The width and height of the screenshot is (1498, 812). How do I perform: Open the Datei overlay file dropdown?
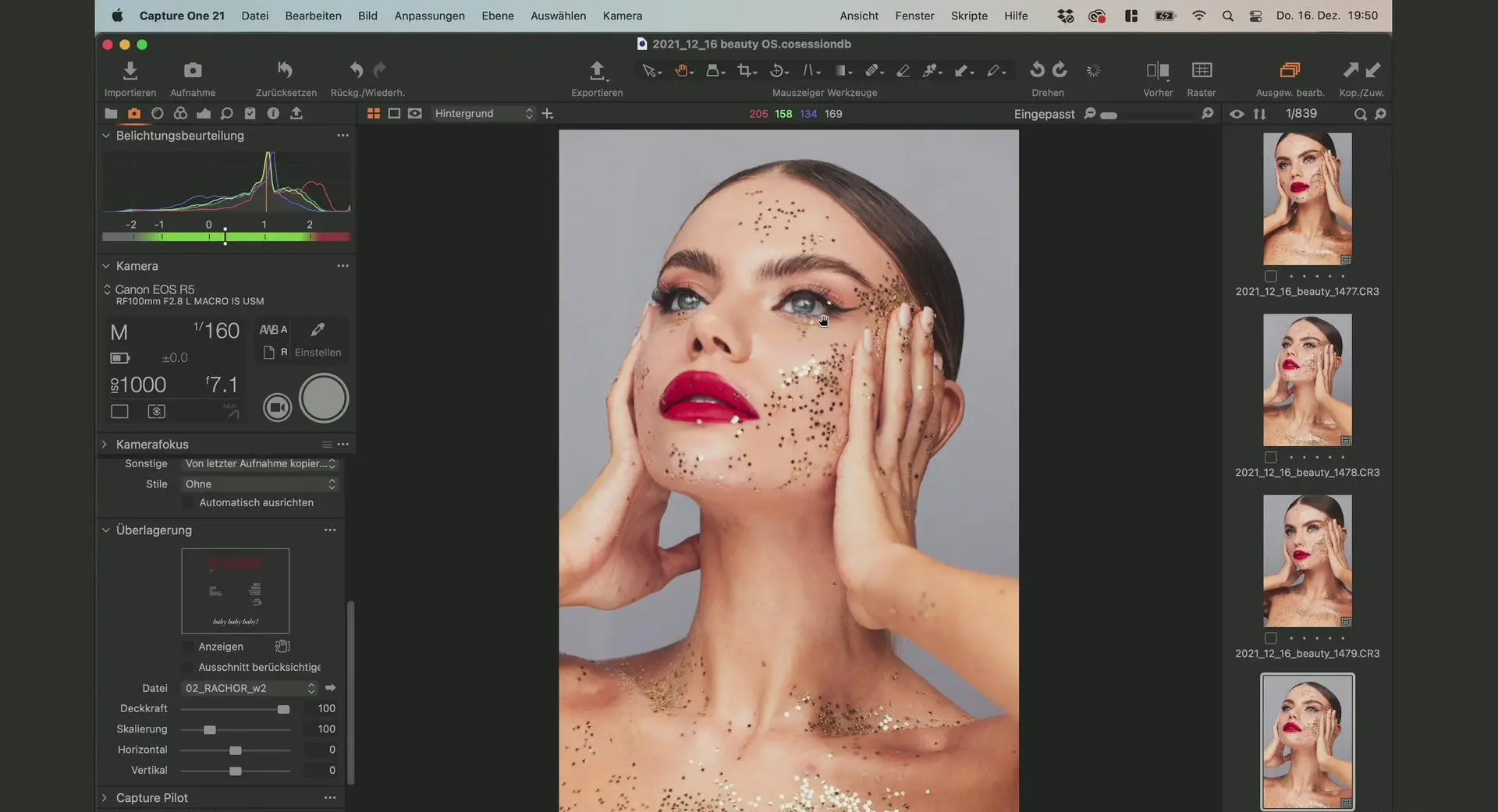coord(250,688)
